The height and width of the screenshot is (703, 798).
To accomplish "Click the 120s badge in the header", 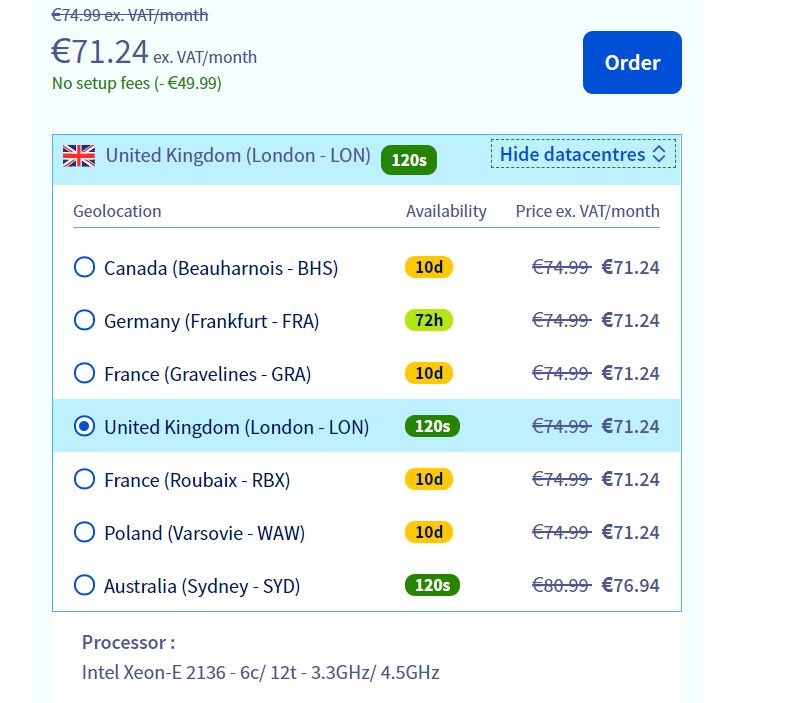I will (409, 160).
